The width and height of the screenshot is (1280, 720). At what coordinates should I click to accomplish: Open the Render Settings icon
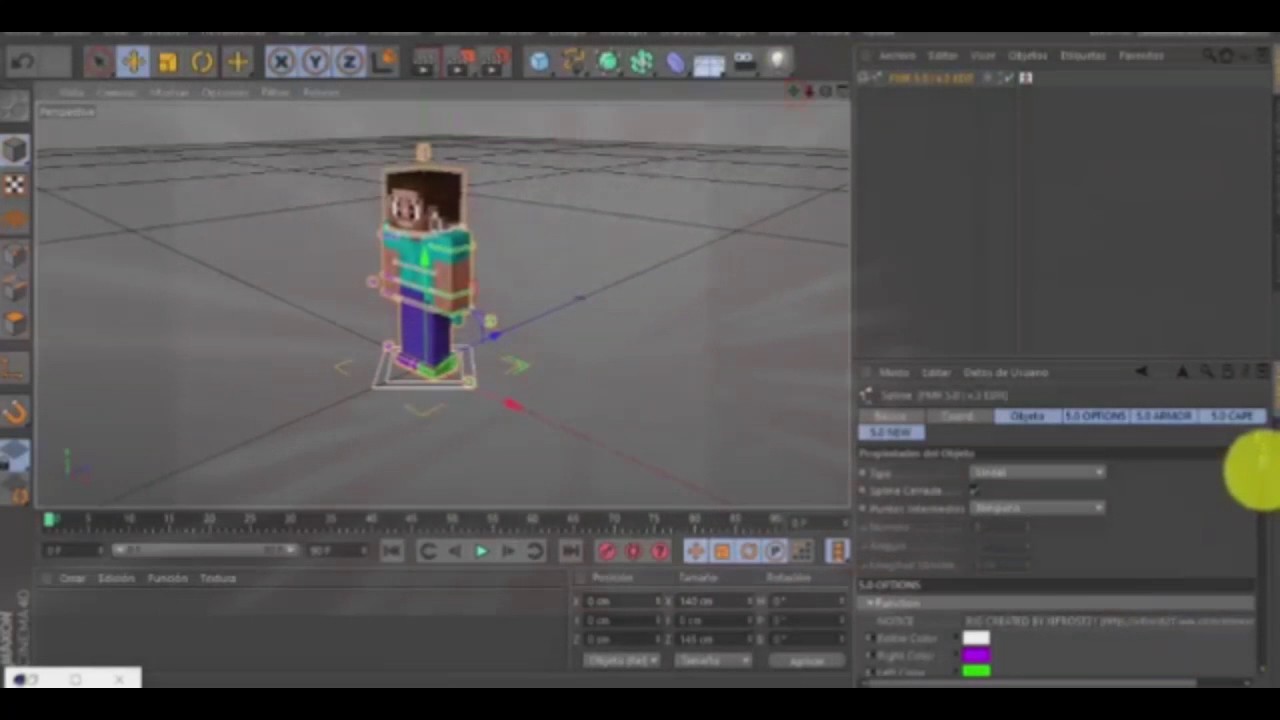coord(496,62)
